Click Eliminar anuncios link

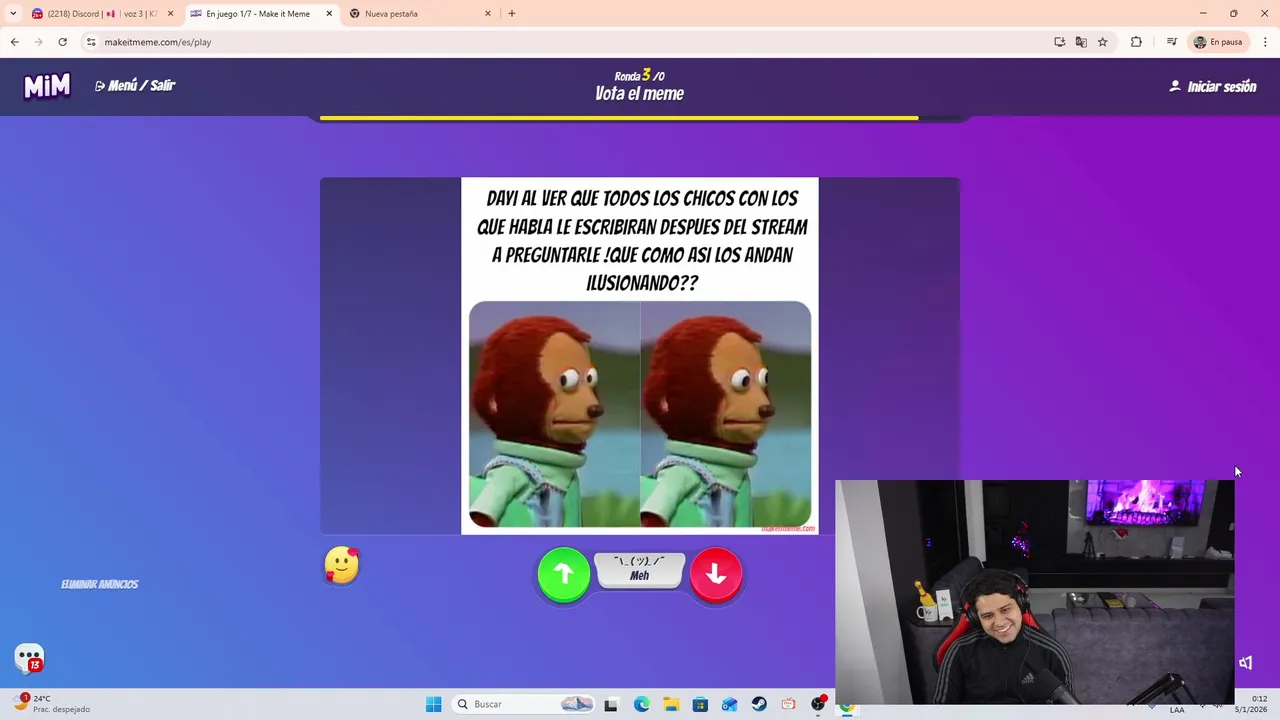[100, 584]
